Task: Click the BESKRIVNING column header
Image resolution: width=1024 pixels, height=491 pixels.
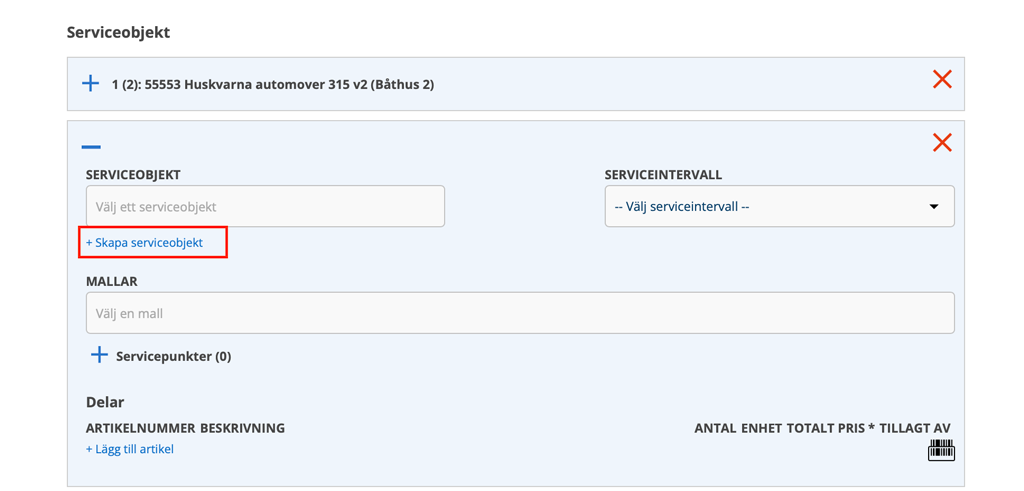Action: (243, 428)
